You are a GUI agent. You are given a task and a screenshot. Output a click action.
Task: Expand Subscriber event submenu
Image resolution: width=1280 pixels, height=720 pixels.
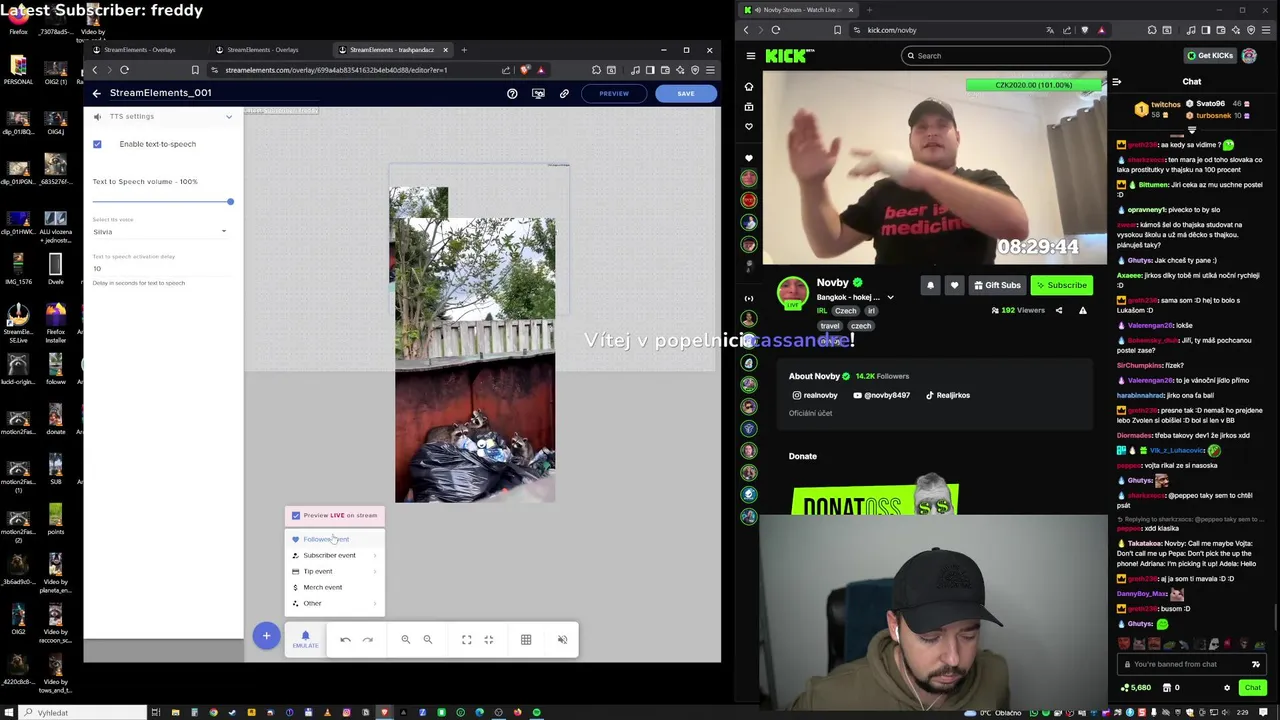click(375, 555)
